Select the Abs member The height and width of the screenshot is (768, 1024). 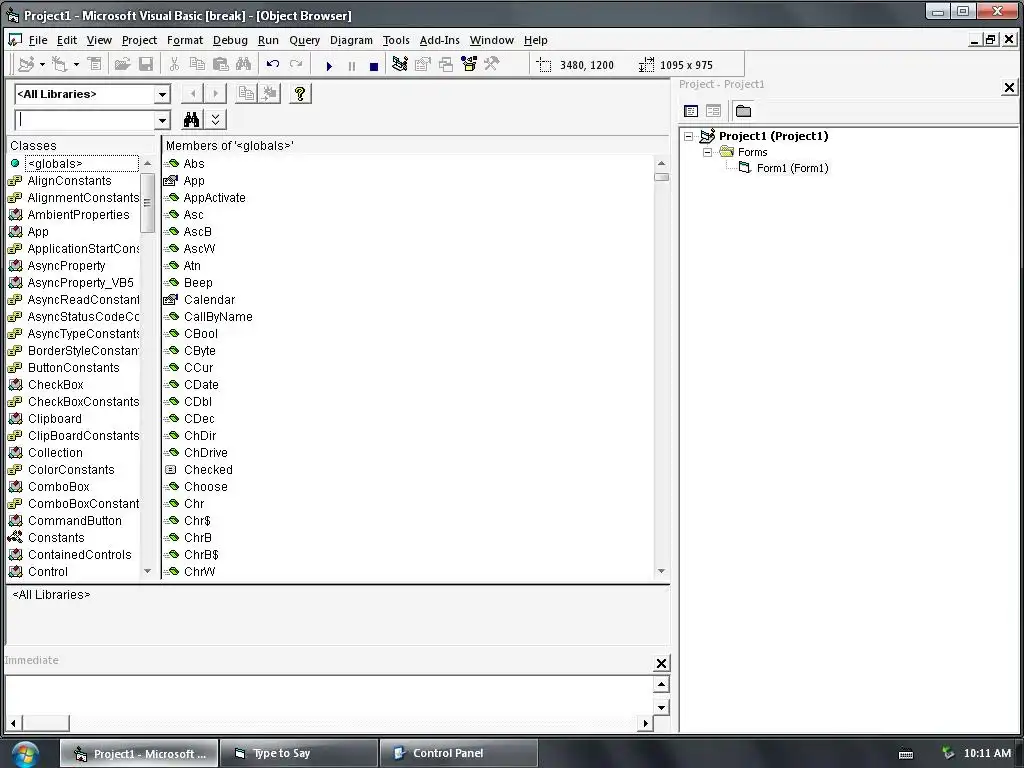pyautogui.click(x=194, y=163)
